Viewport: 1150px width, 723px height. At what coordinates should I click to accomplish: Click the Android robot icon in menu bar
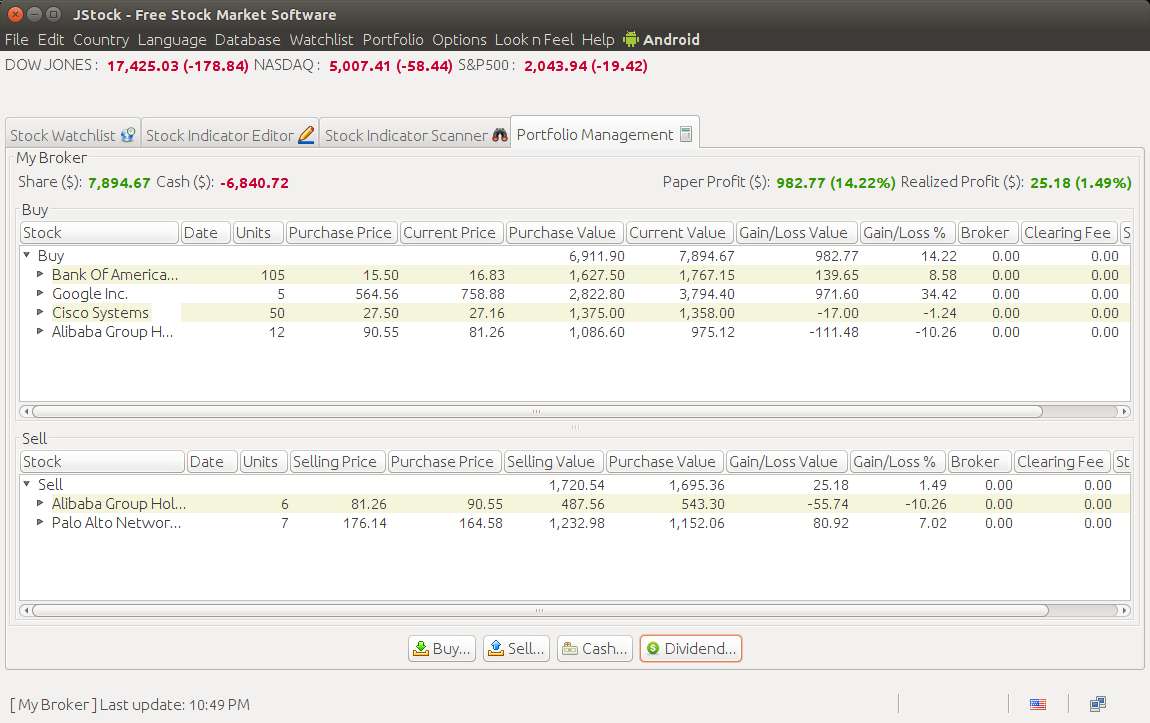[x=631, y=40]
